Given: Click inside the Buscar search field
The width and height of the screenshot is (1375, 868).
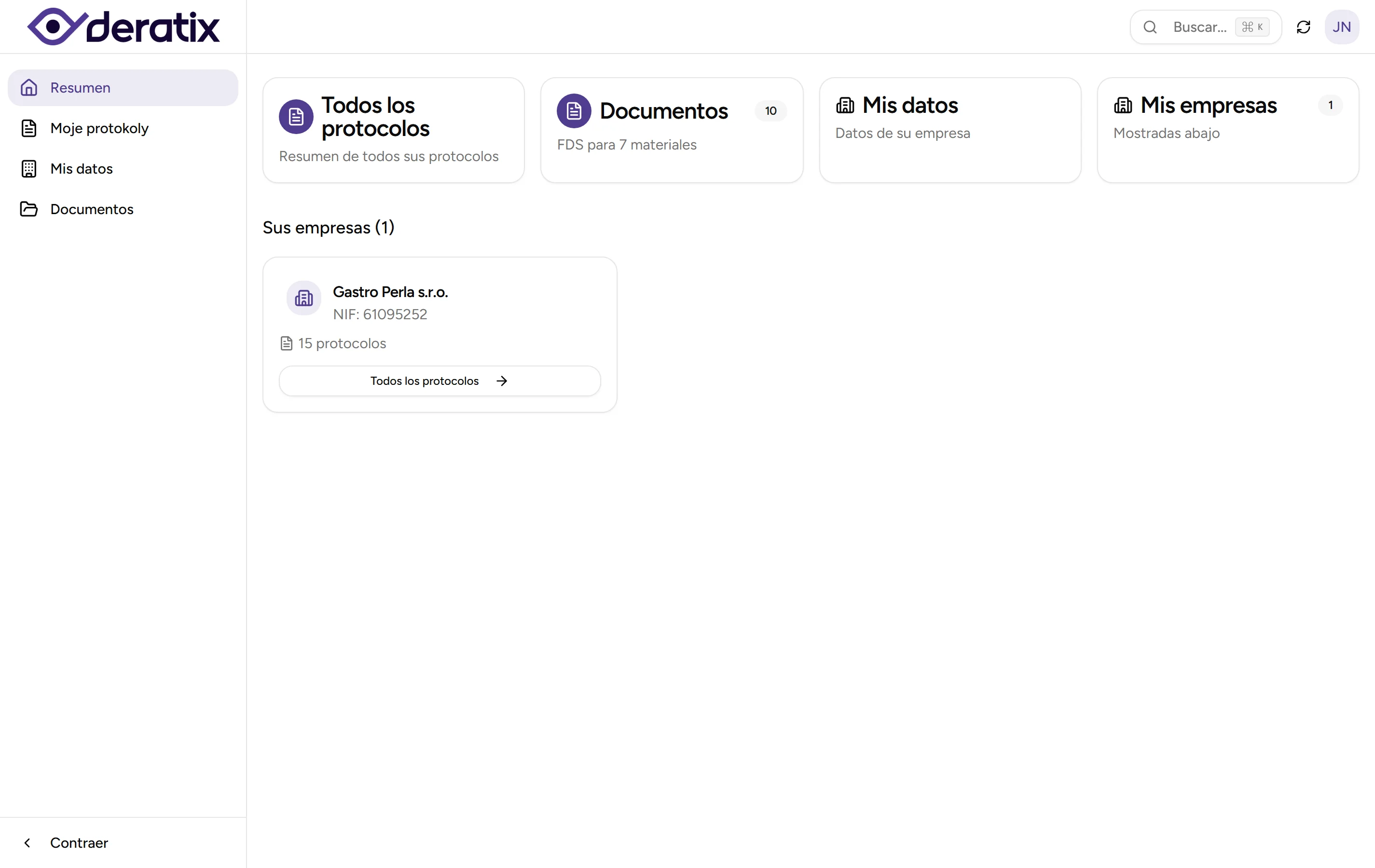Looking at the screenshot, I should pyautogui.click(x=1199, y=27).
